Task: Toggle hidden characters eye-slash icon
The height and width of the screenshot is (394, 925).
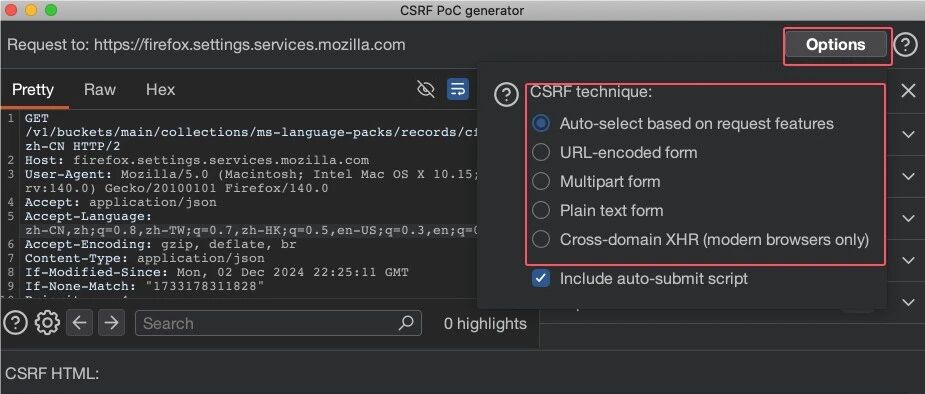Action: pos(425,89)
